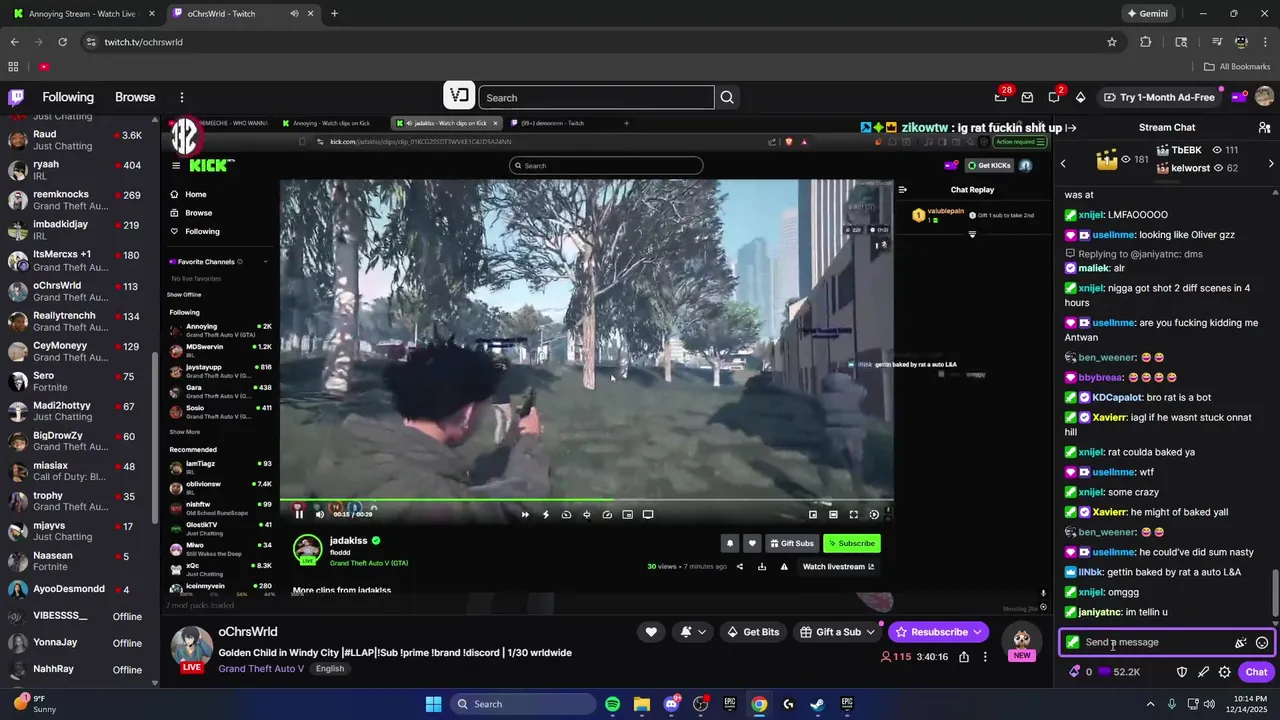
Task: Open the chat settings gear
Action: click(1224, 672)
